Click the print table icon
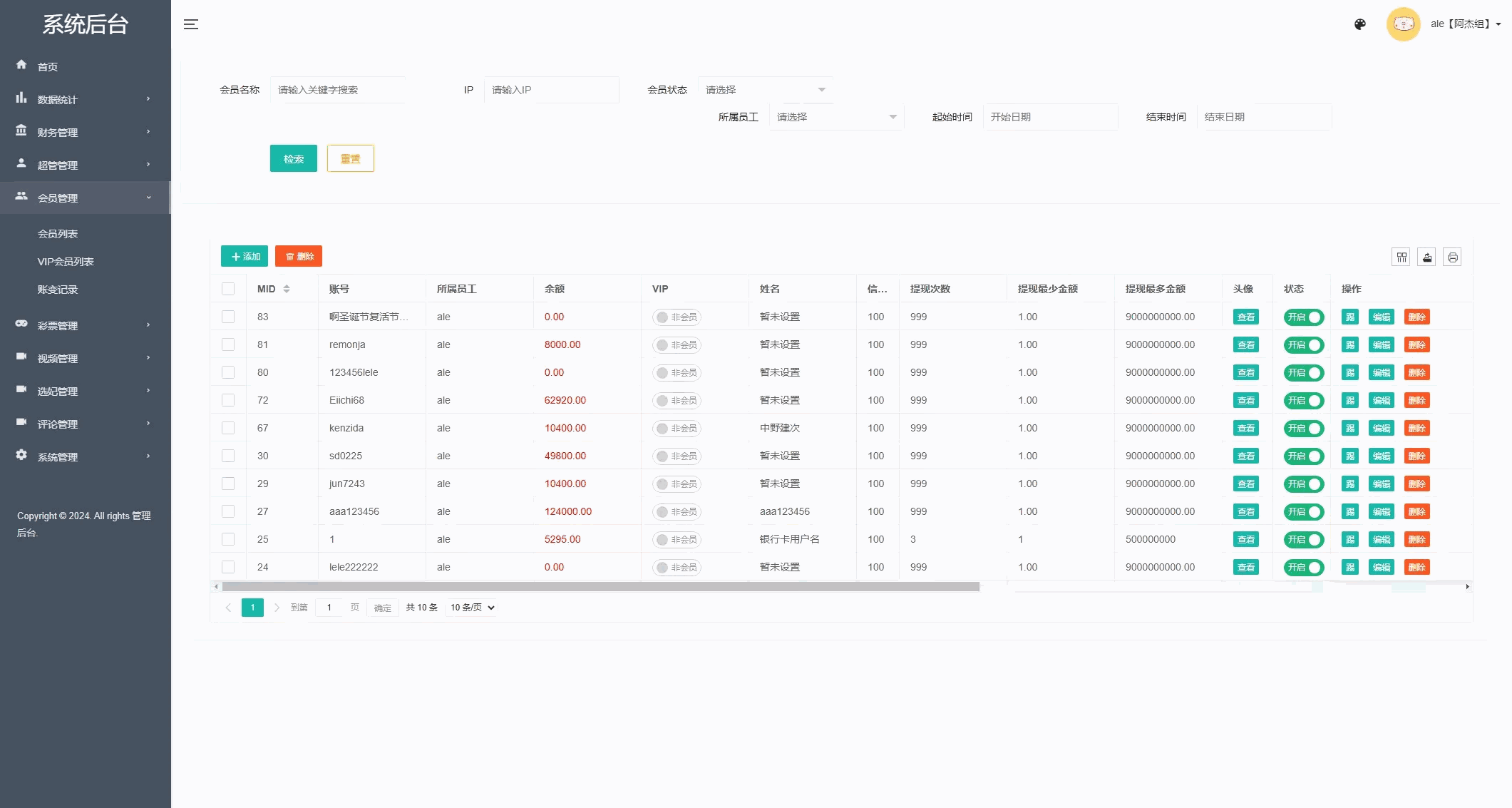Viewport: 1512px width, 808px height. (1452, 257)
